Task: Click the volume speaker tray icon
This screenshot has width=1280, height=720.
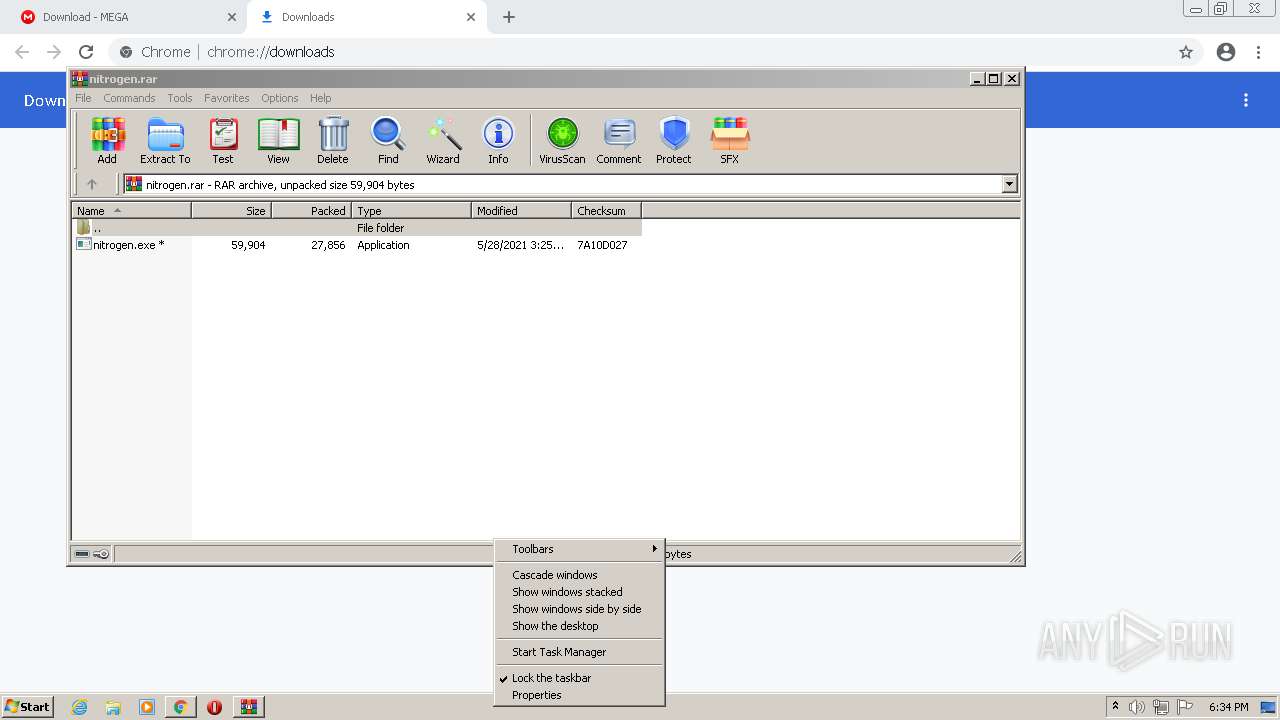Action: [1137, 707]
